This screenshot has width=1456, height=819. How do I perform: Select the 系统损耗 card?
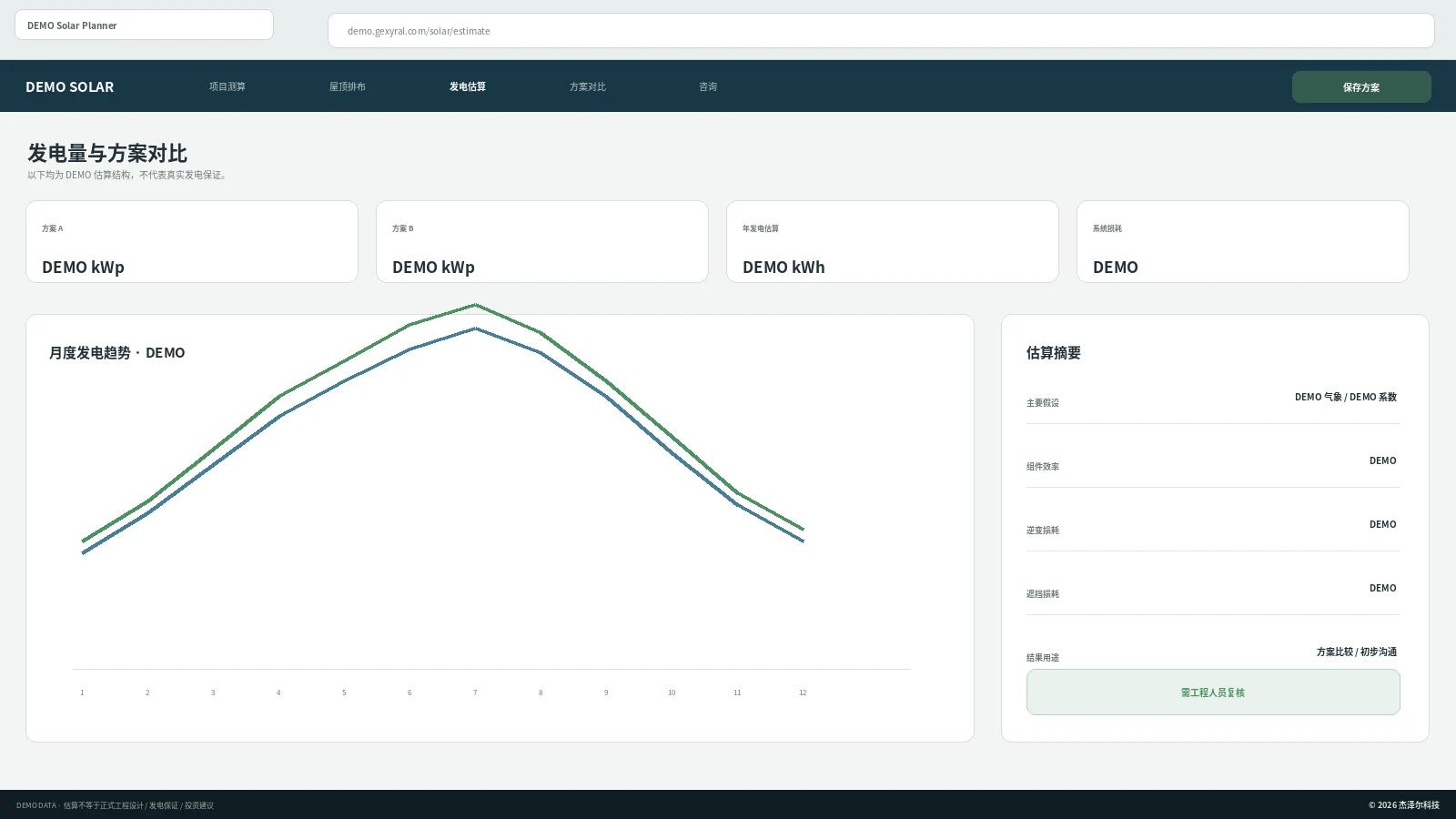pos(1243,242)
